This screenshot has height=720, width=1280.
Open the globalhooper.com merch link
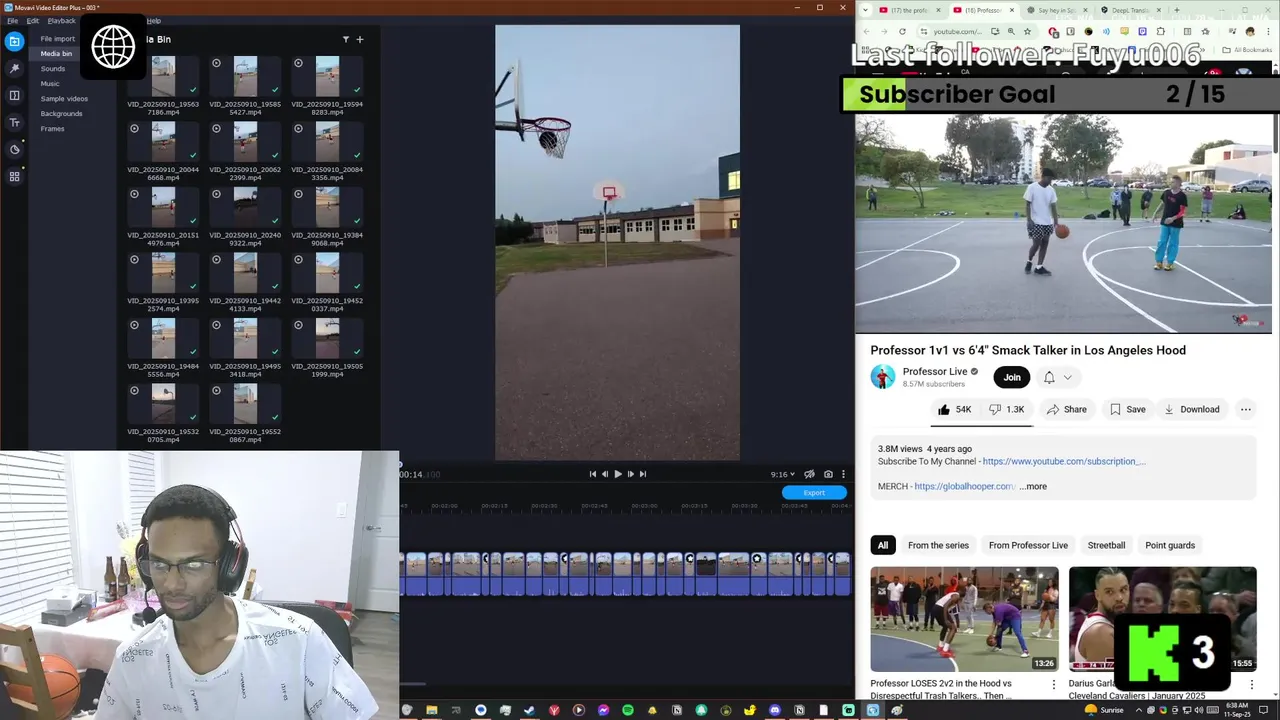965,486
